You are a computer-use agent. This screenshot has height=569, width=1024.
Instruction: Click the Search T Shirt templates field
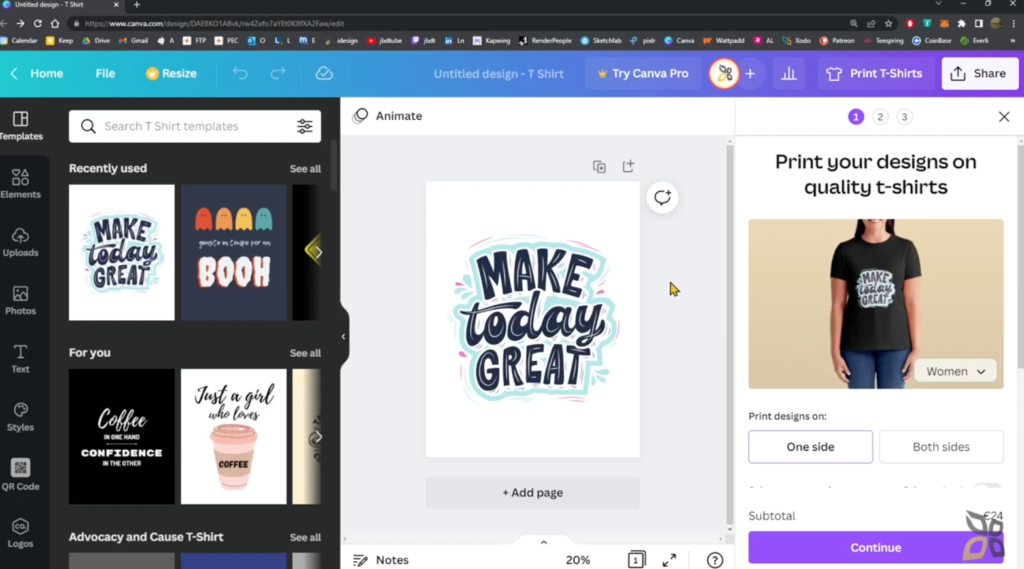(x=195, y=126)
